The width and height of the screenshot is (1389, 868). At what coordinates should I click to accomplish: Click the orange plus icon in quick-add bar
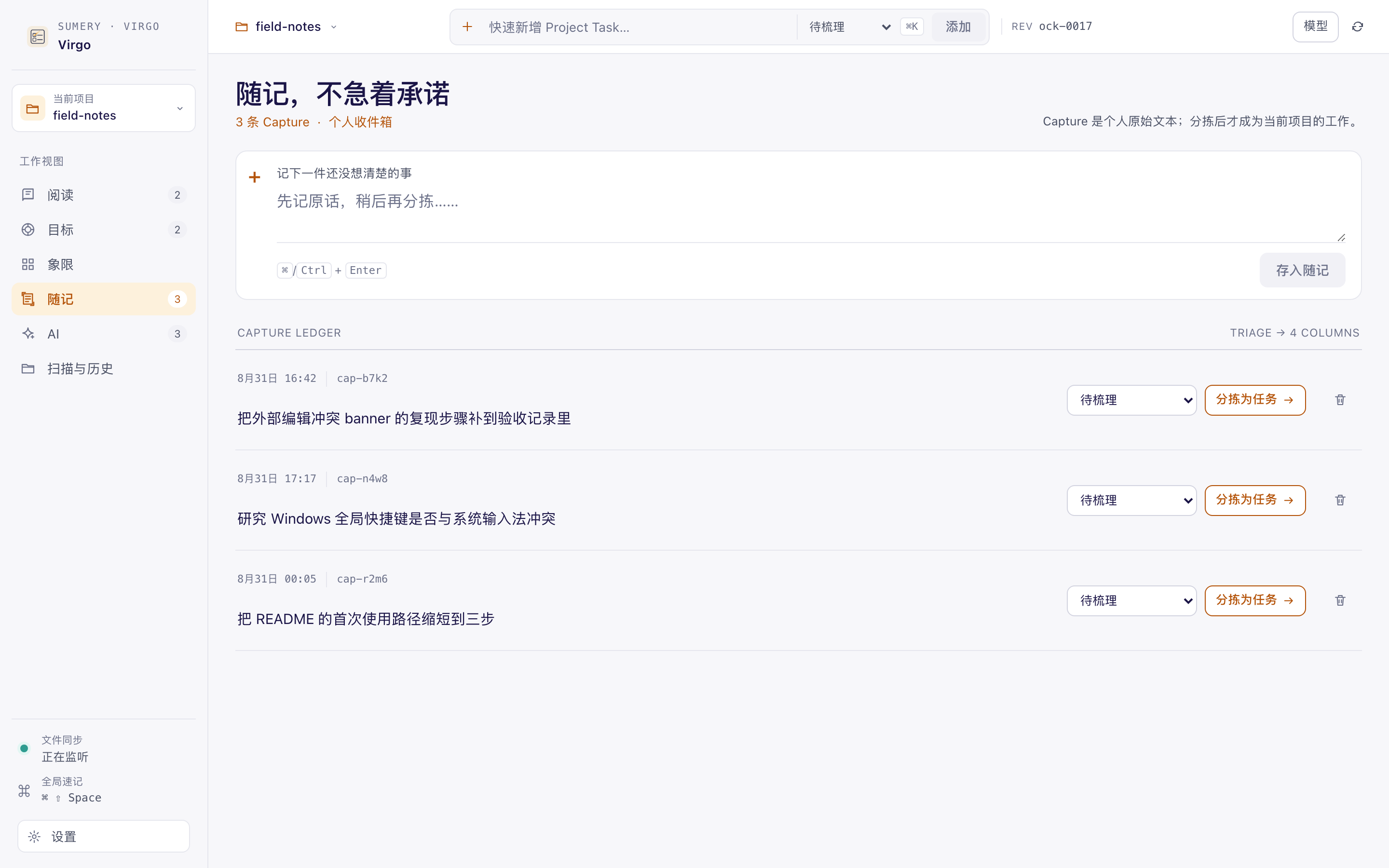[x=467, y=27]
